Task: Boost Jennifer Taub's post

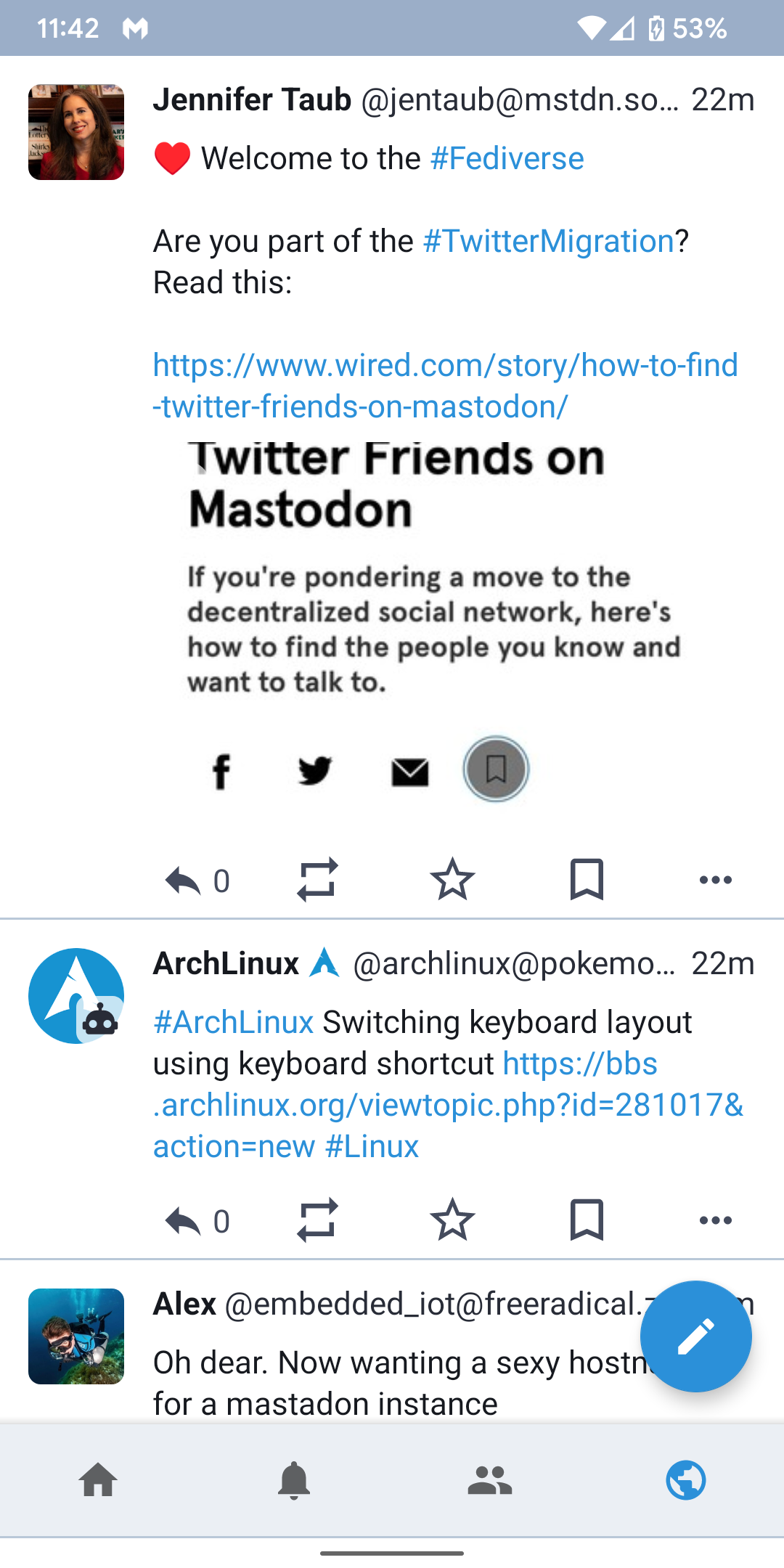Action: point(317,880)
